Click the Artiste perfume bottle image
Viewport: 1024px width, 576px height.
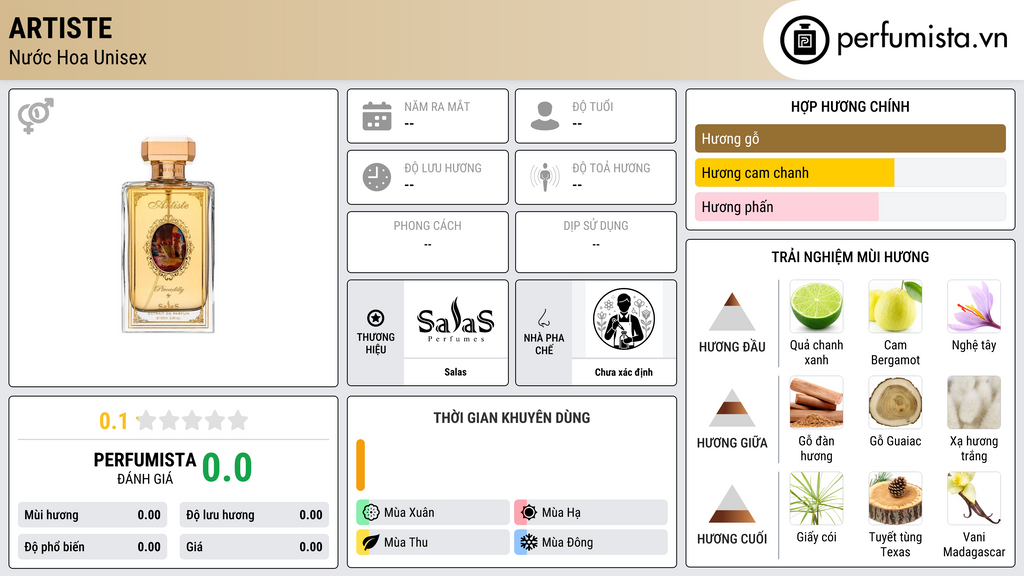click(x=168, y=235)
